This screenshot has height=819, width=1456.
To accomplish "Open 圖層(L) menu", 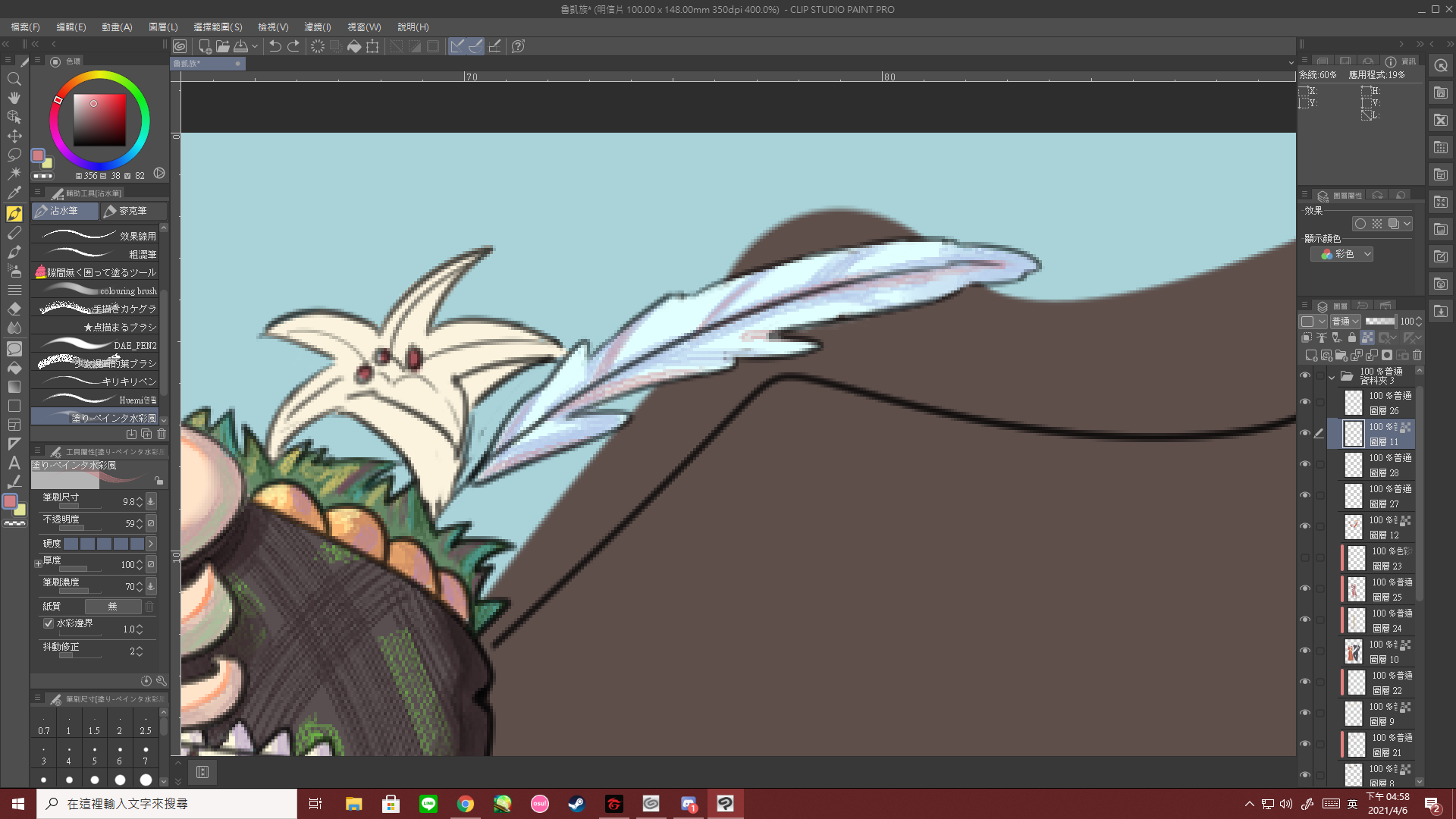I will click(x=163, y=27).
